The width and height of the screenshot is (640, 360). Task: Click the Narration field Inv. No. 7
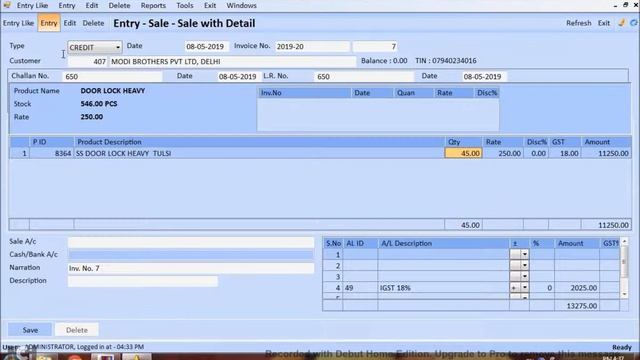point(191,268)
